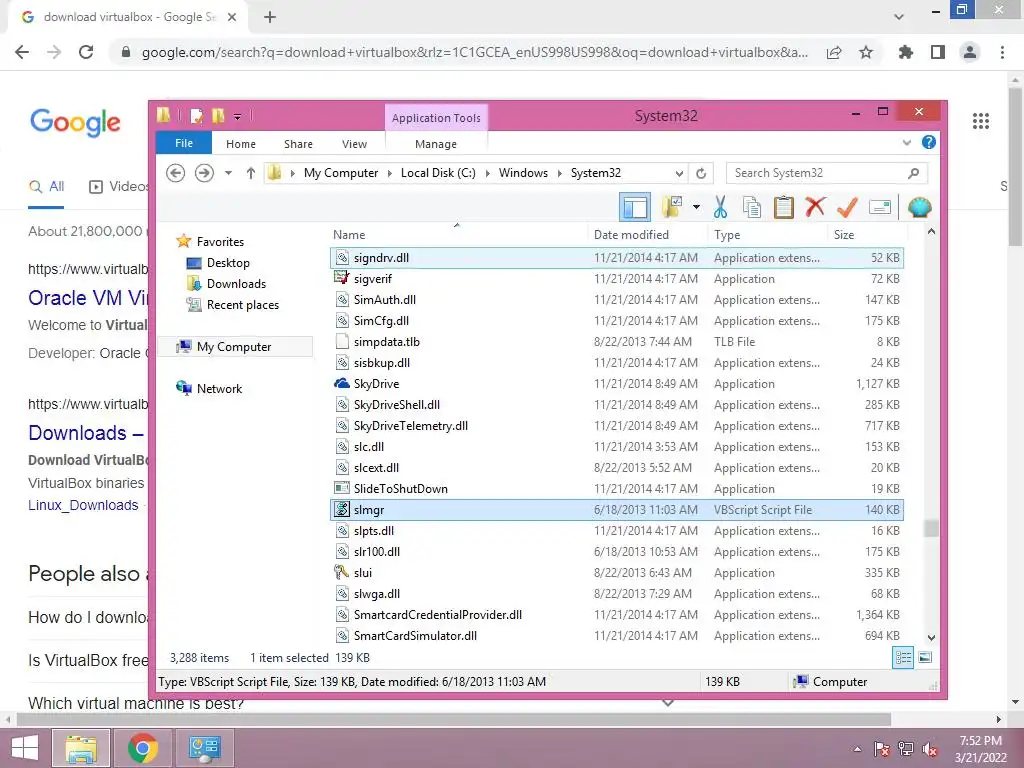Click the Application Tools contextual tab

tap(436, 118)
